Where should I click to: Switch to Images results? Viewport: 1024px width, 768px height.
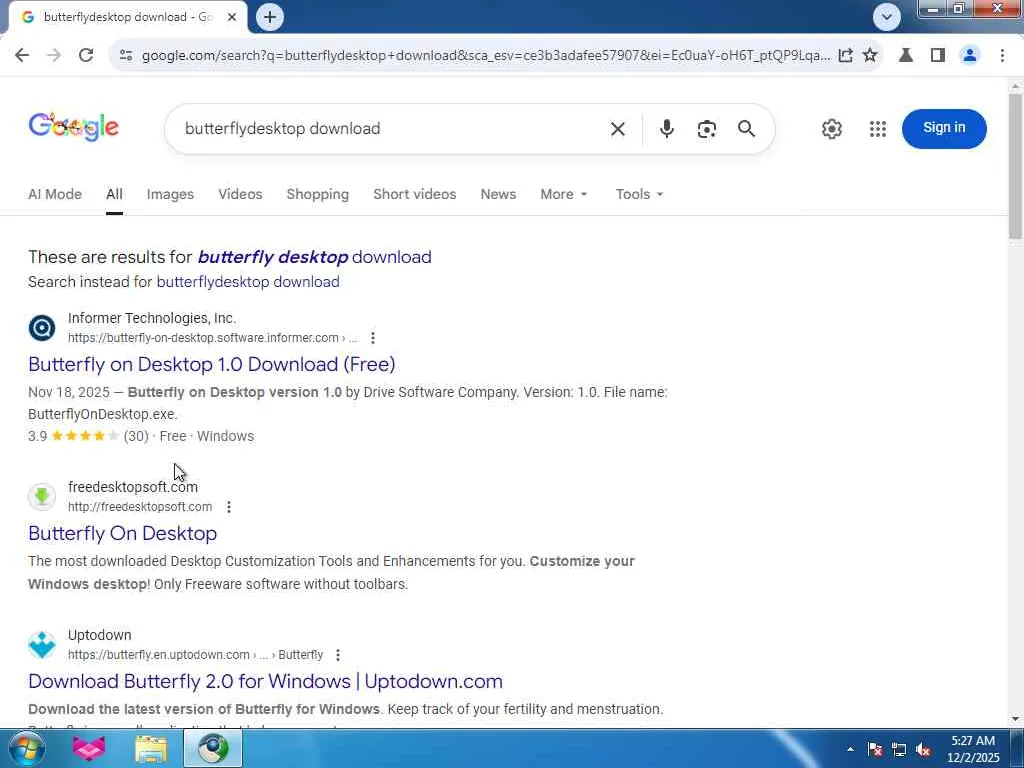(x=170, y=194)
